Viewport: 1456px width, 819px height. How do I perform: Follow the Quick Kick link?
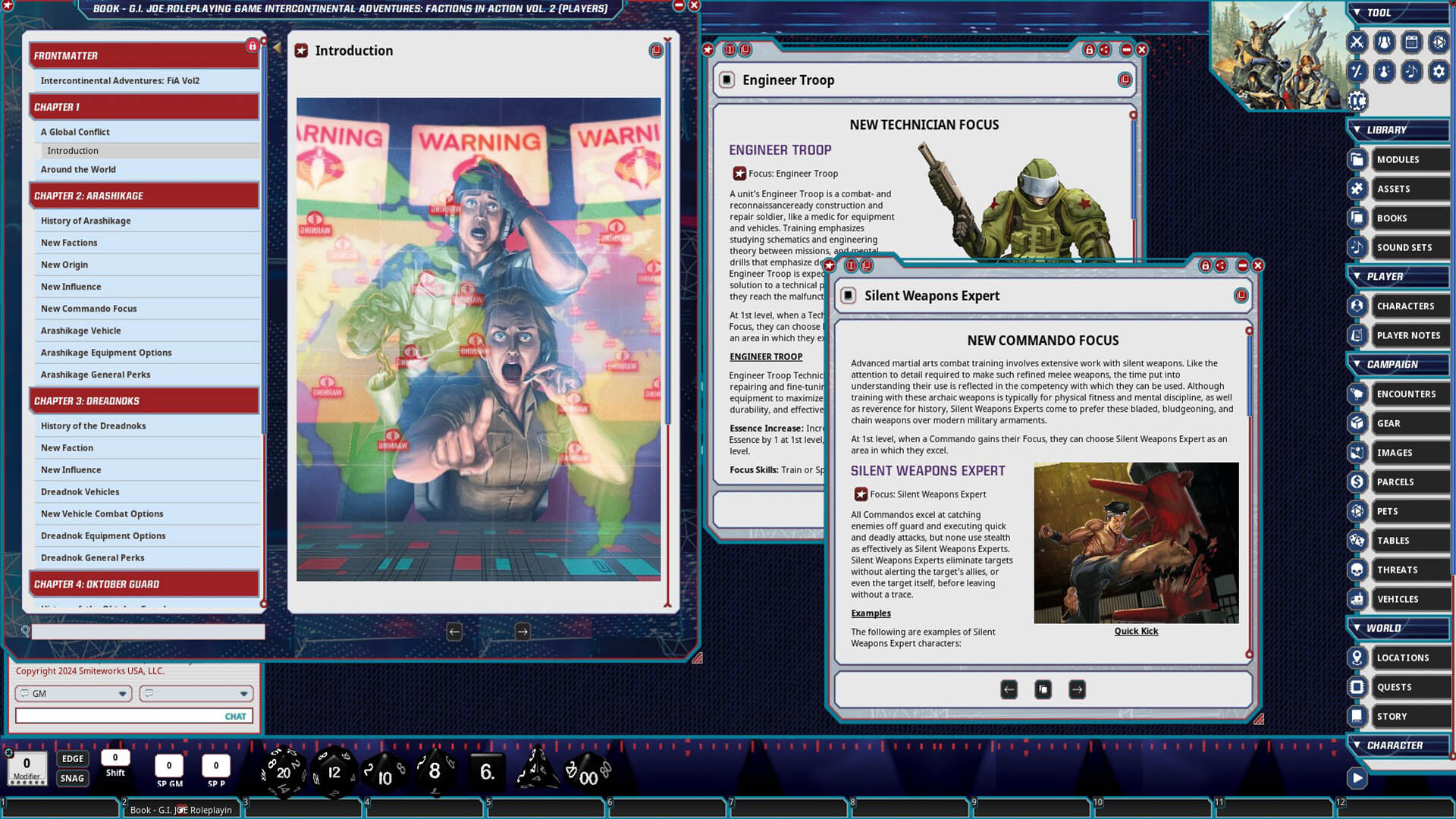click(1135, 630)
